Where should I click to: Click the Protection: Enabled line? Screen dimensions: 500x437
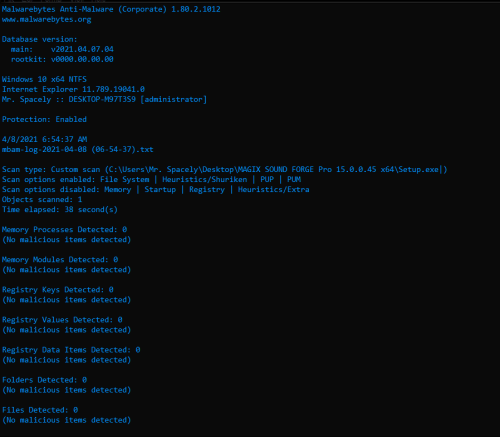coord(44,119)
